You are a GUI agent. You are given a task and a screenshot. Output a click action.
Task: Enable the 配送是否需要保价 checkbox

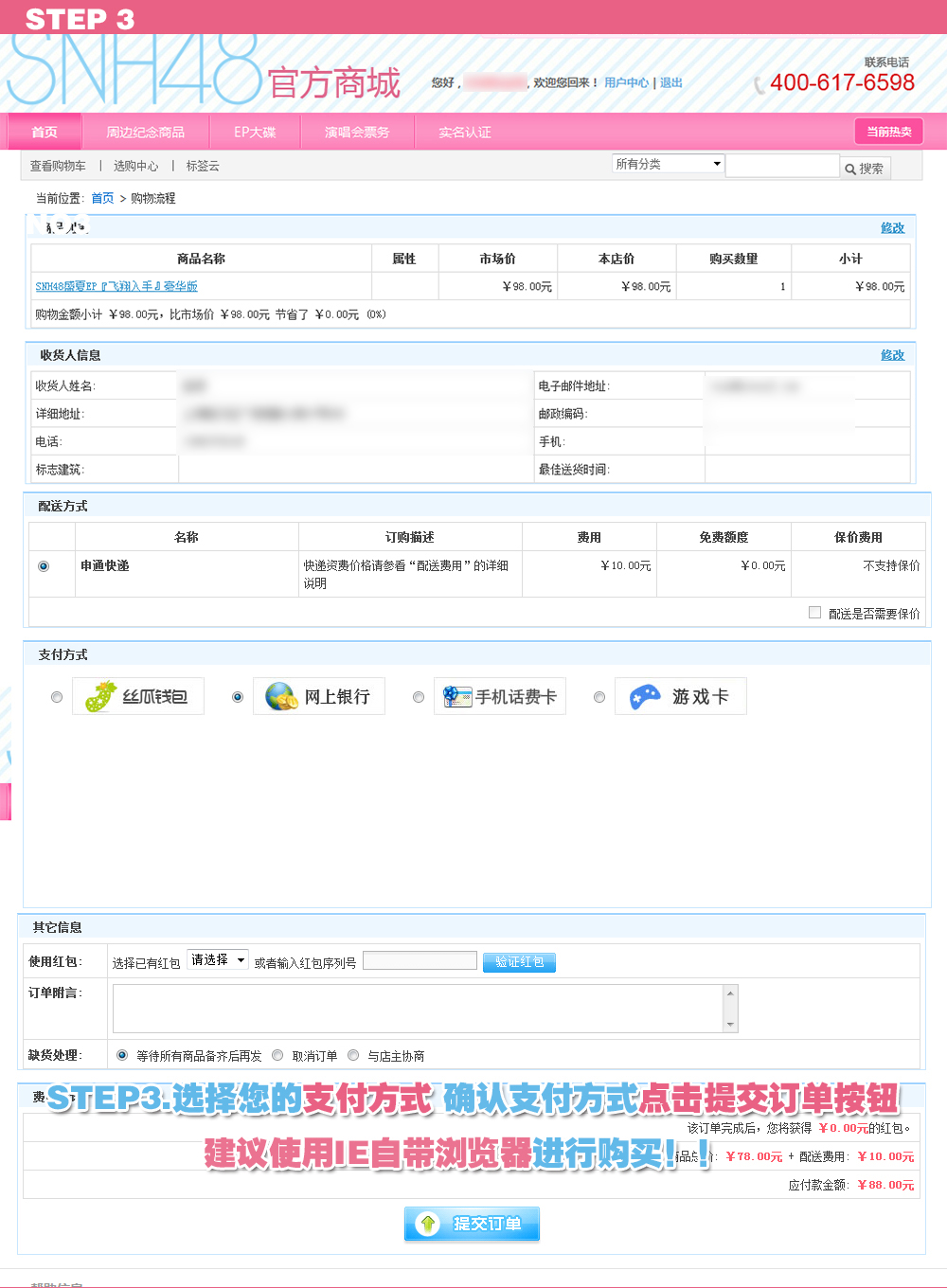click(814, 613)
